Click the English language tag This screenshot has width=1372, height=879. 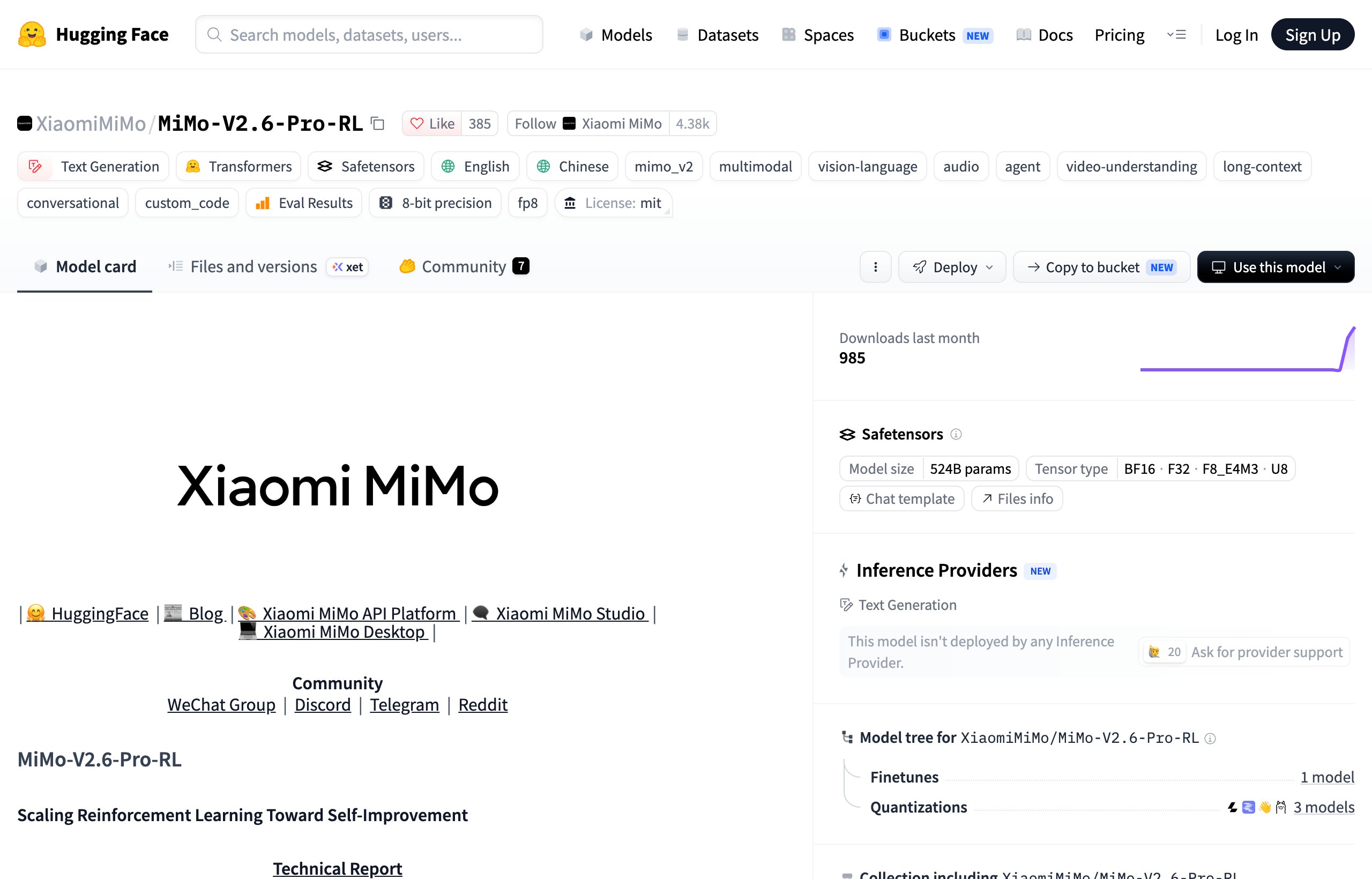475,167
